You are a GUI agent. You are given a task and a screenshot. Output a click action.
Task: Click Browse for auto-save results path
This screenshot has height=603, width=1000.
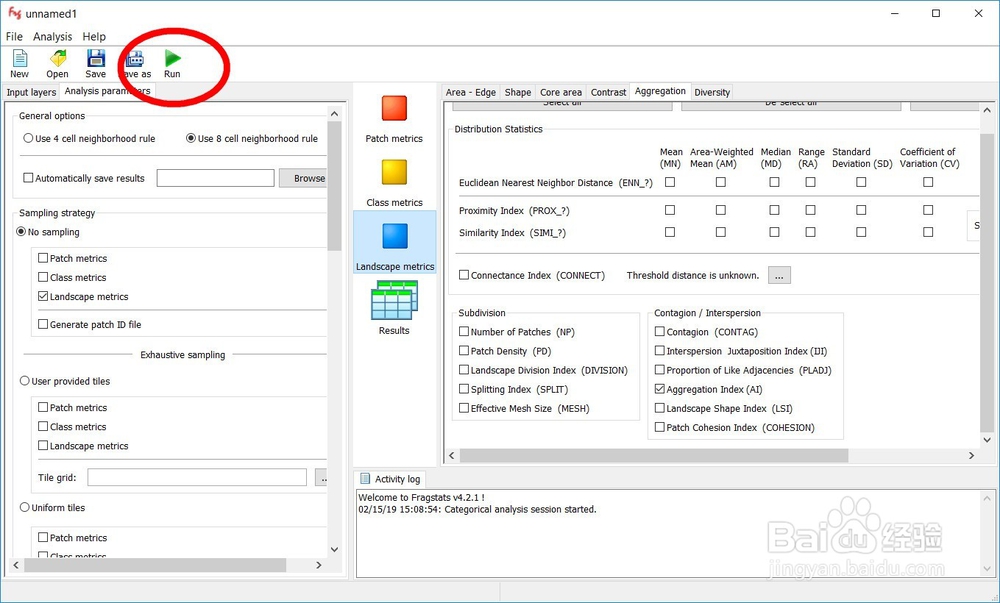pos(304,178)
